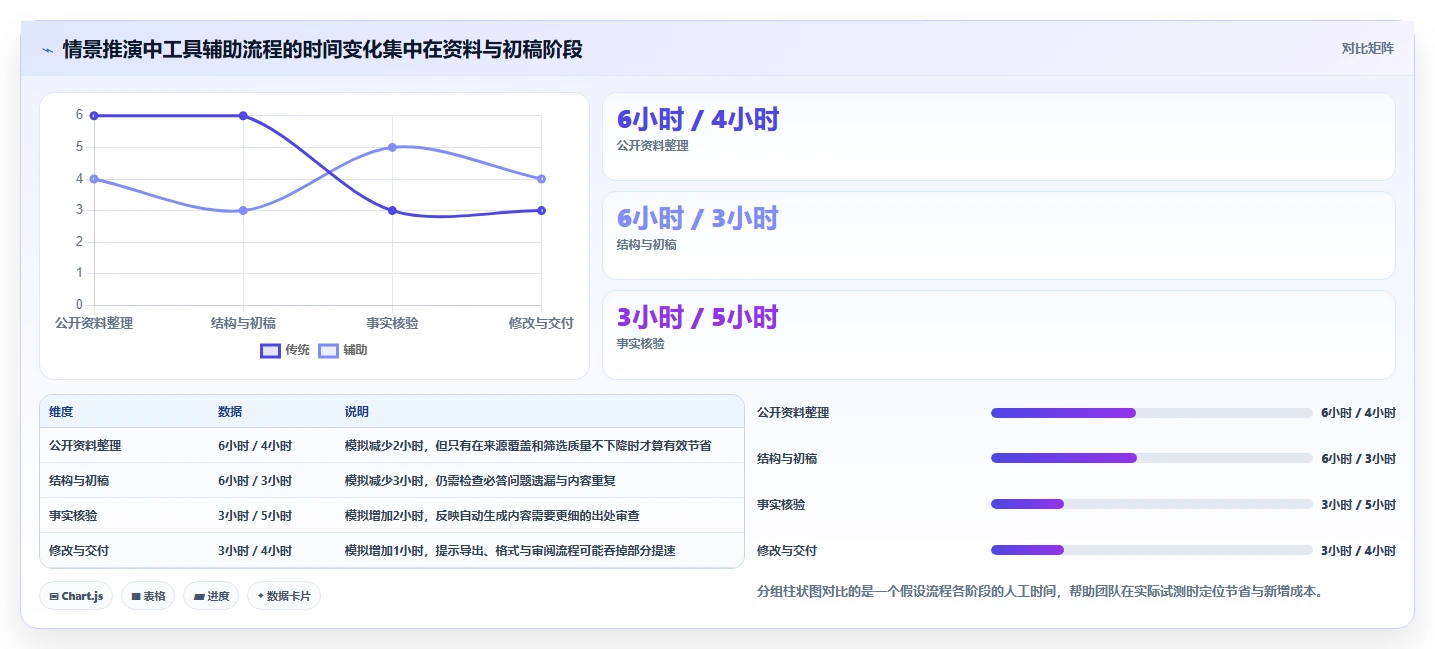This screenshot has height=649, width=1435.
Task: Click the 结构与初稿 x-axis label
Action: (x=243, y=323)
